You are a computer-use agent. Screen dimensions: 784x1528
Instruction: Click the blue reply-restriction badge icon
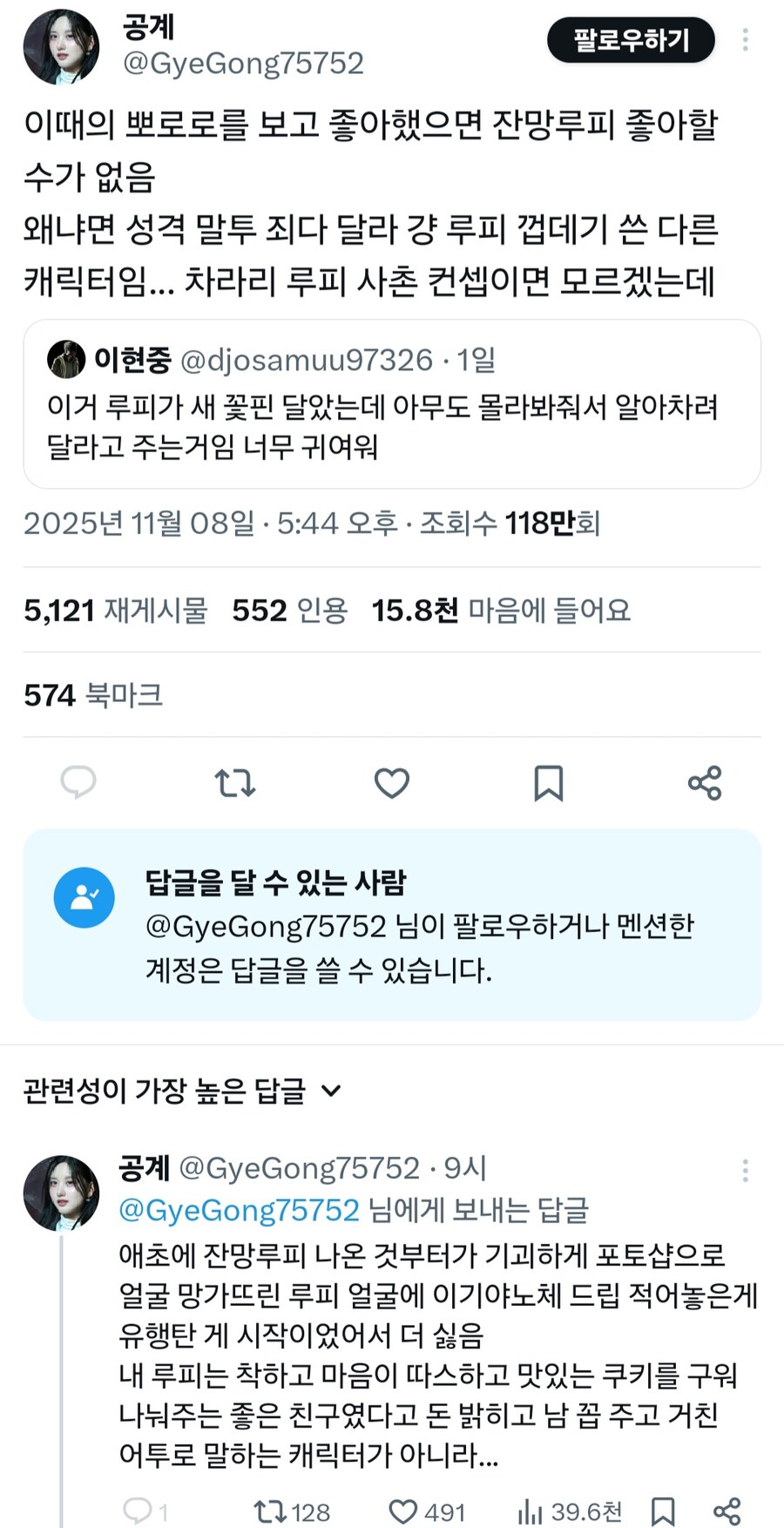coord(84,896)
